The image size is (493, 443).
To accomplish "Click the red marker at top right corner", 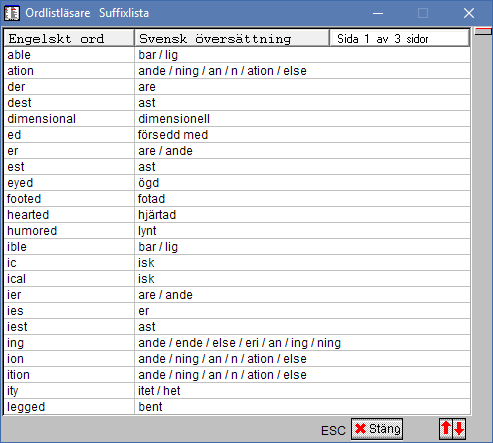I will (483, 31).
